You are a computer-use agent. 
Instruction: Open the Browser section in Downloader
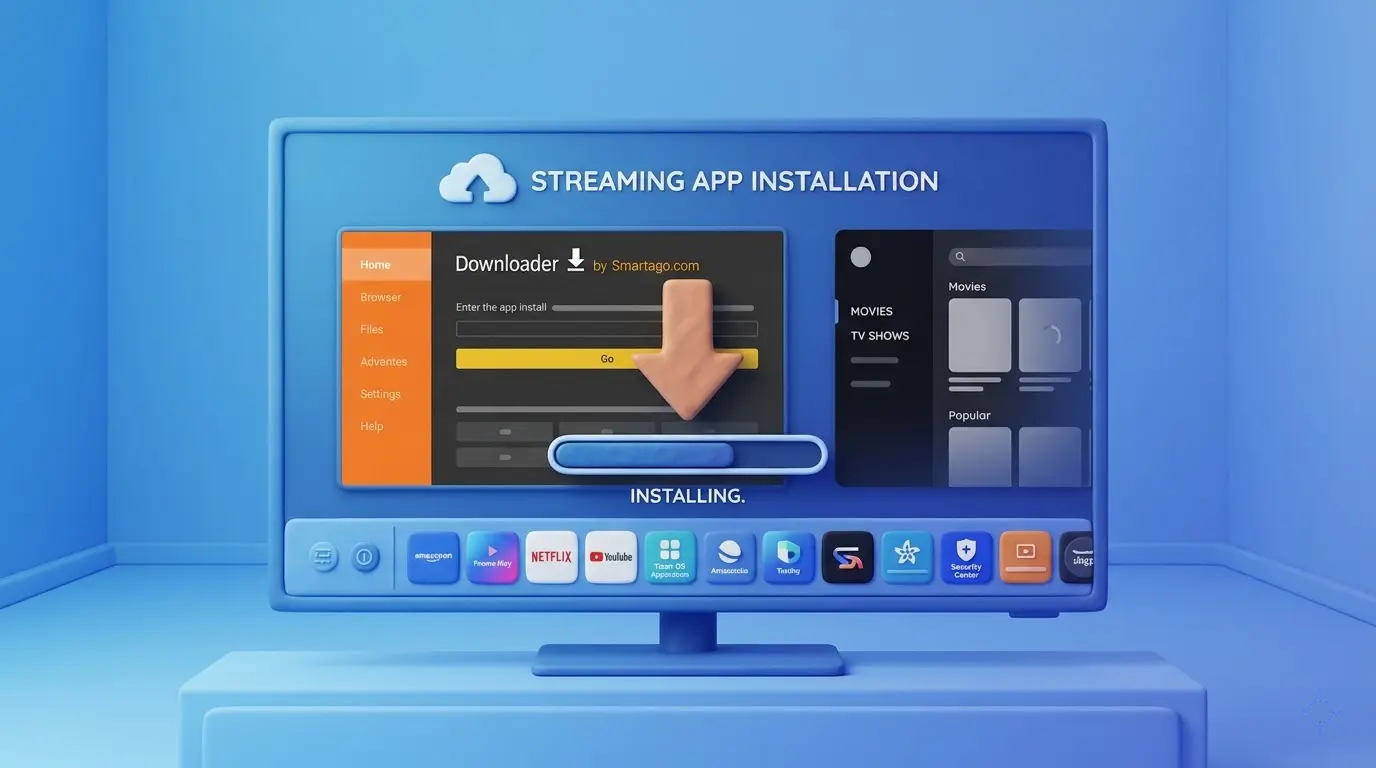coord(381,297)
